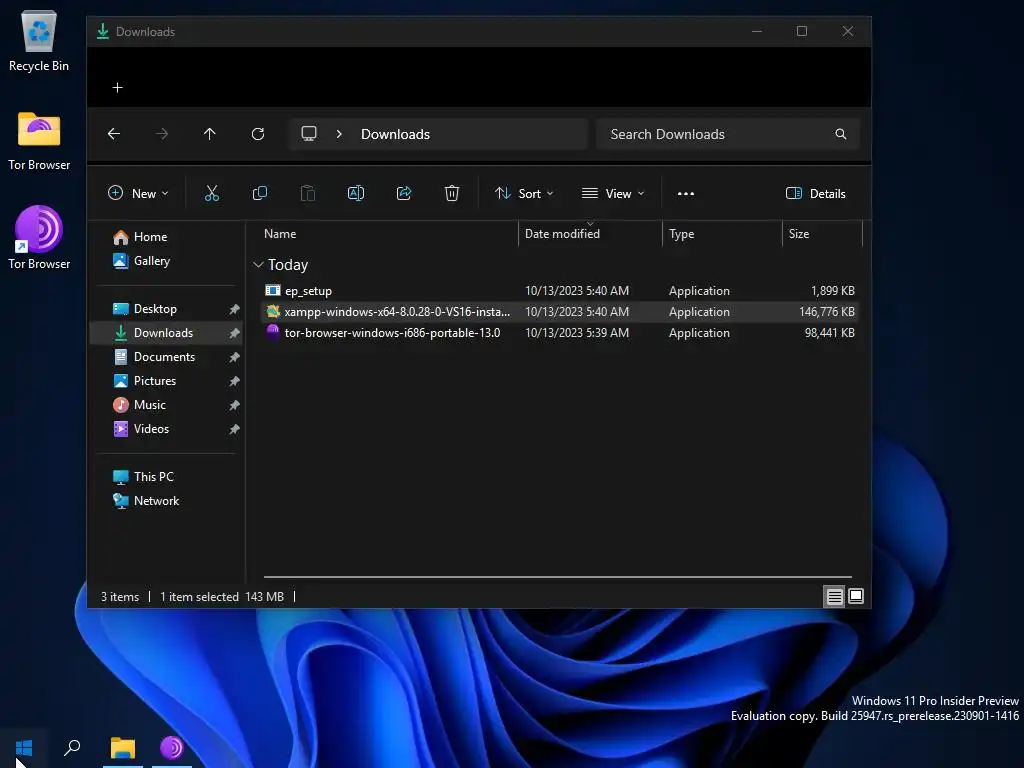Image resolution: width=1024 pixels, height=768 pixels.
Task: Click the 98,441 KB size cell
Action: point(829,332)
